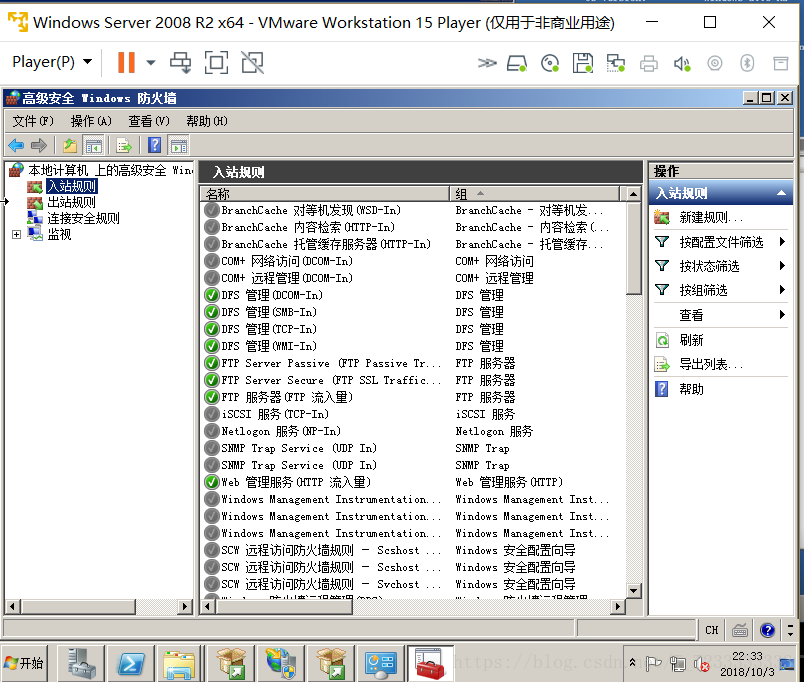Click the VMware hard disk device icon

[x=517, y=64]
